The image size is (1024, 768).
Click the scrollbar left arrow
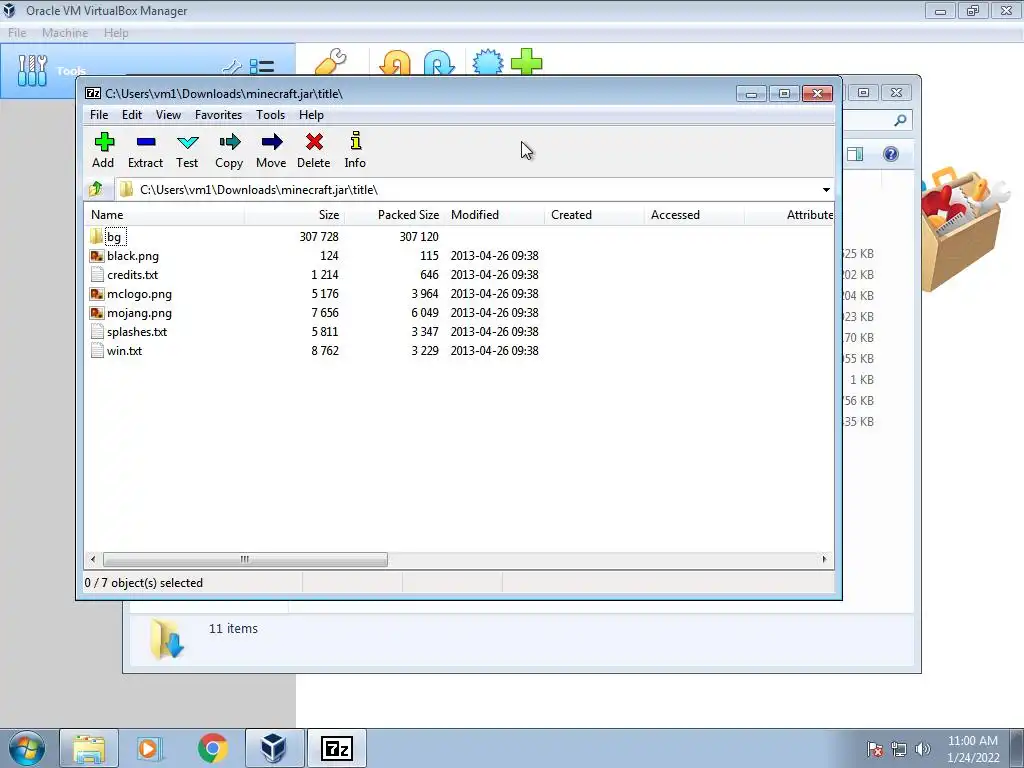93,559
